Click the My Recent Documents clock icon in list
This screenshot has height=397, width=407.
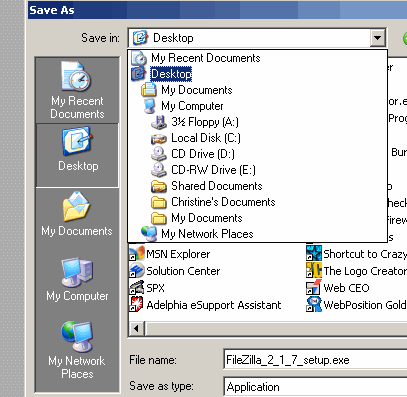pyautogui.click(x=139, y=58)
